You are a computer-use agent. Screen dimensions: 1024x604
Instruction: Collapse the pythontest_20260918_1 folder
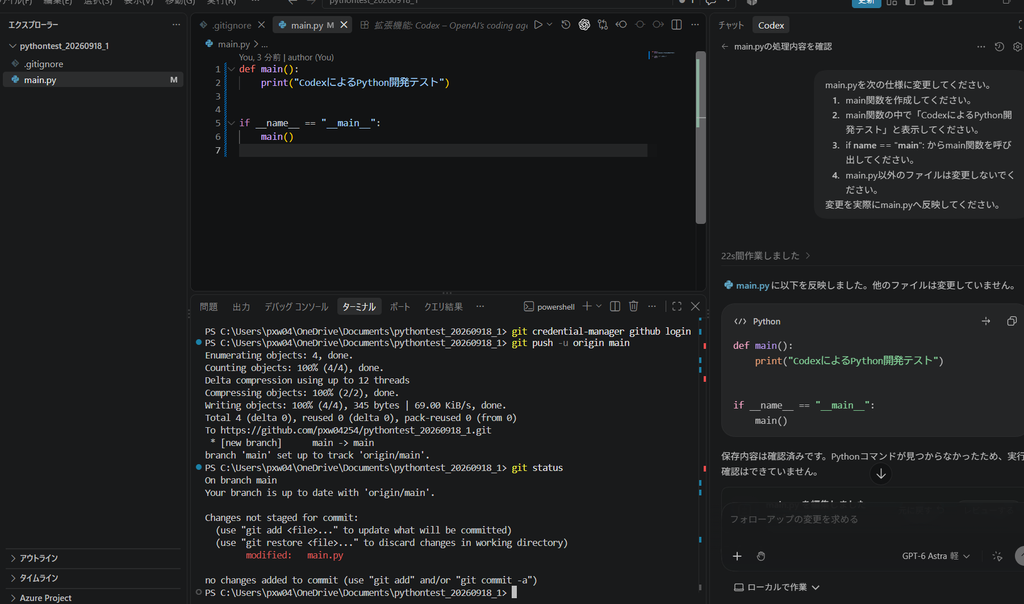(x=64, y=46)
